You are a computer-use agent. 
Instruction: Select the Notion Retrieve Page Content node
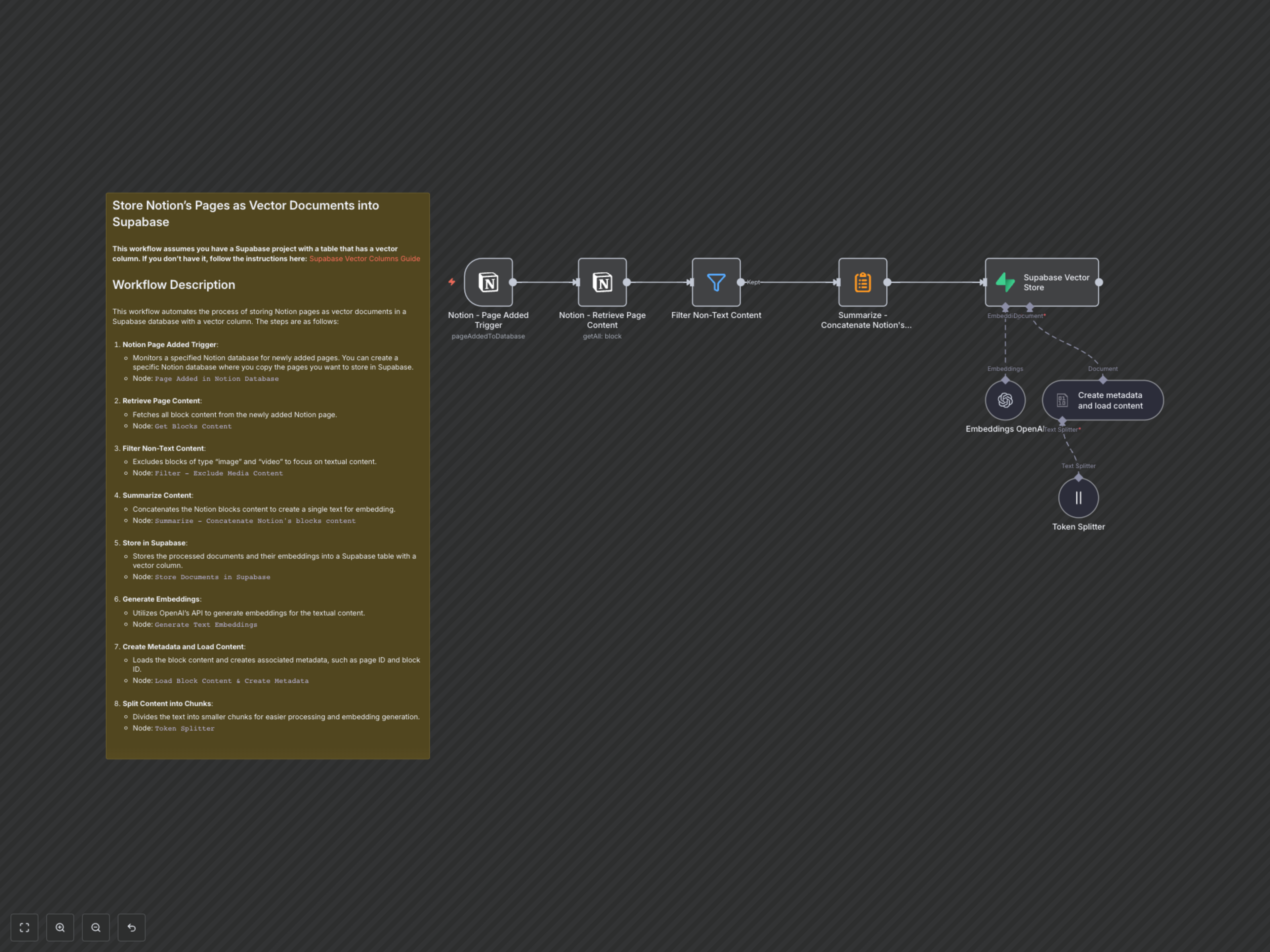[602, 282]
